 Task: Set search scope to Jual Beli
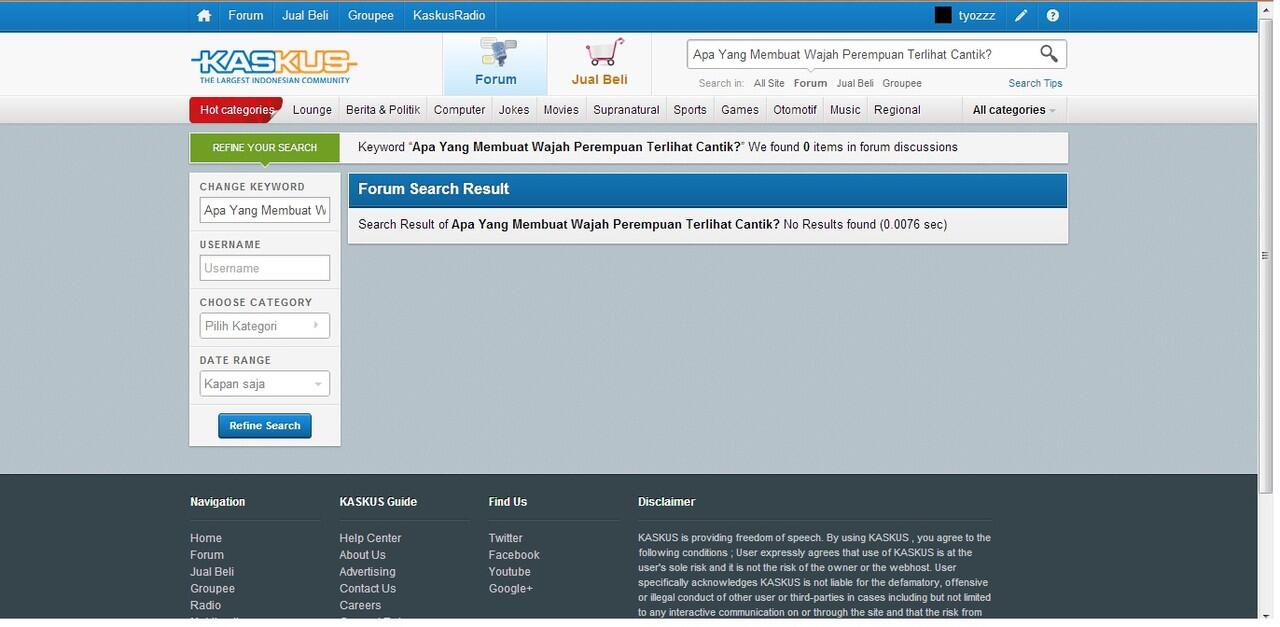(x=855, y=83)
